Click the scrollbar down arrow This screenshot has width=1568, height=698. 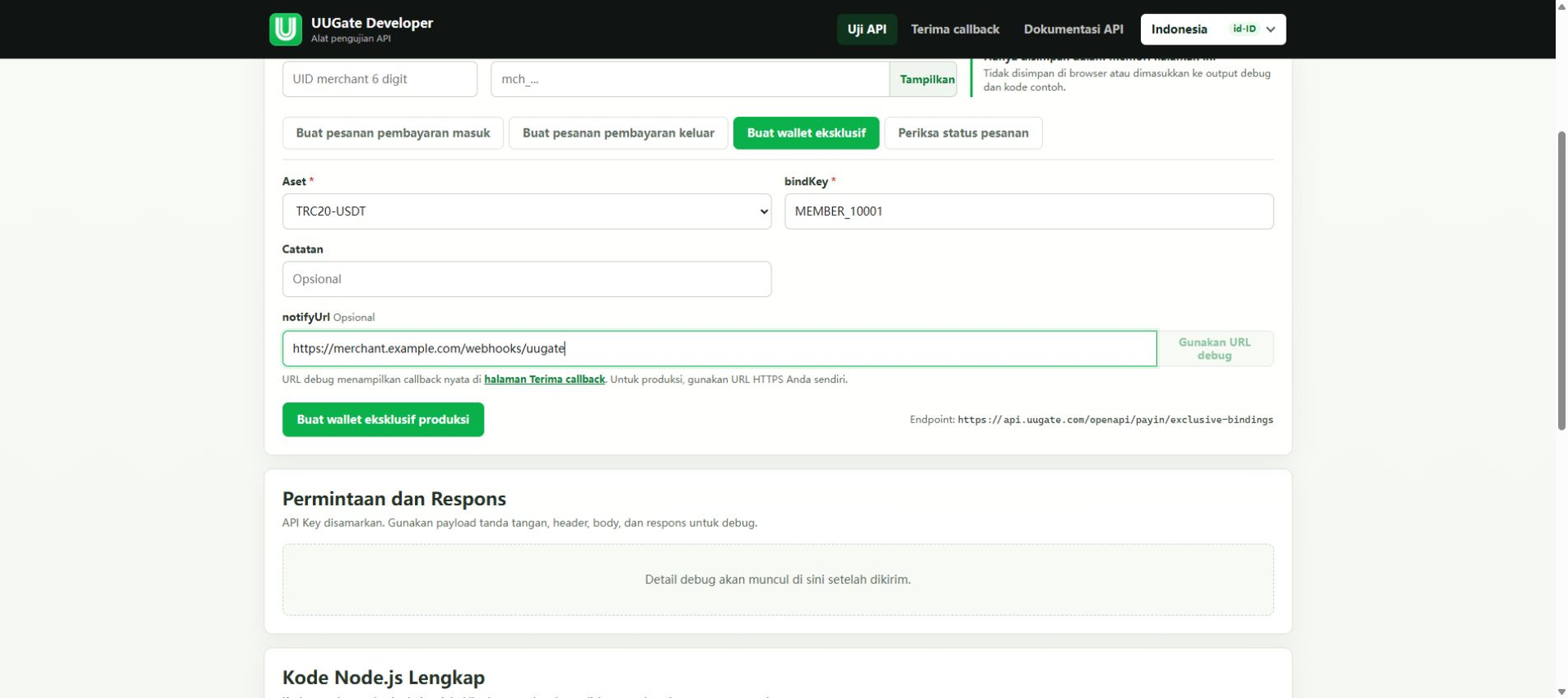click(x=1561, y=692)
